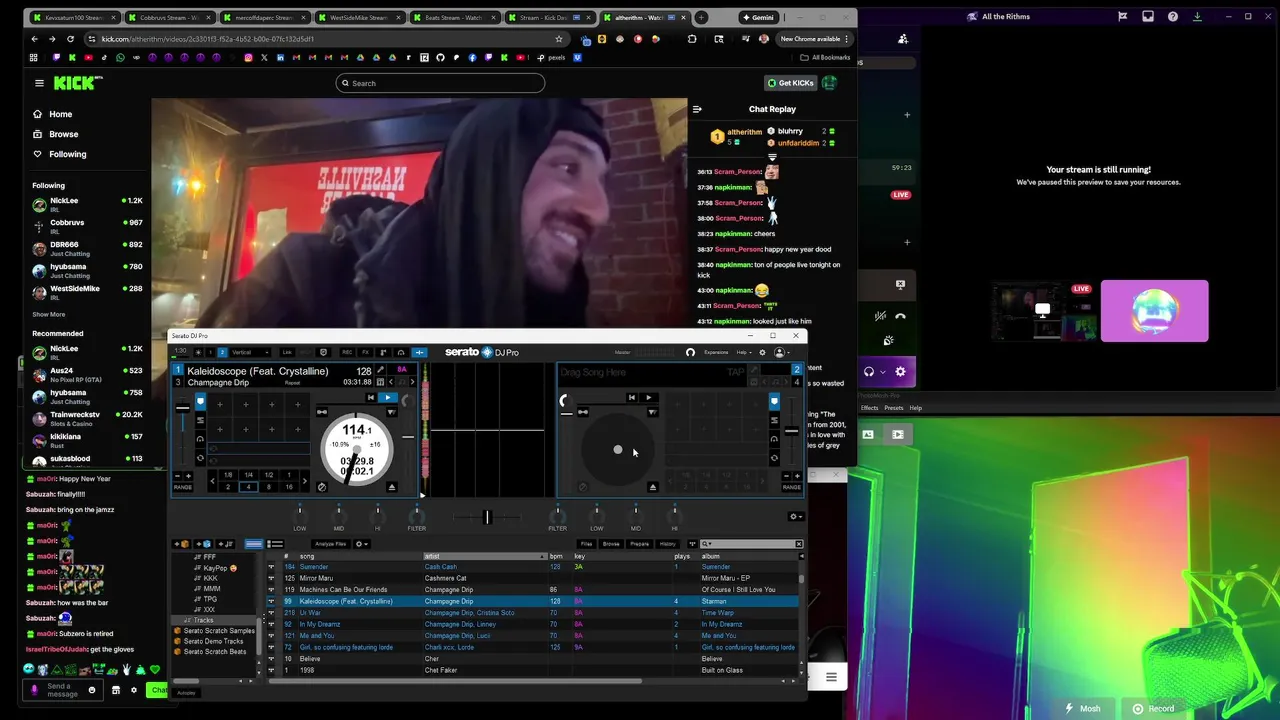This screenshot has height=720, width=1280.
Task: Eject the track from deck 1
Action: point(392,487)
